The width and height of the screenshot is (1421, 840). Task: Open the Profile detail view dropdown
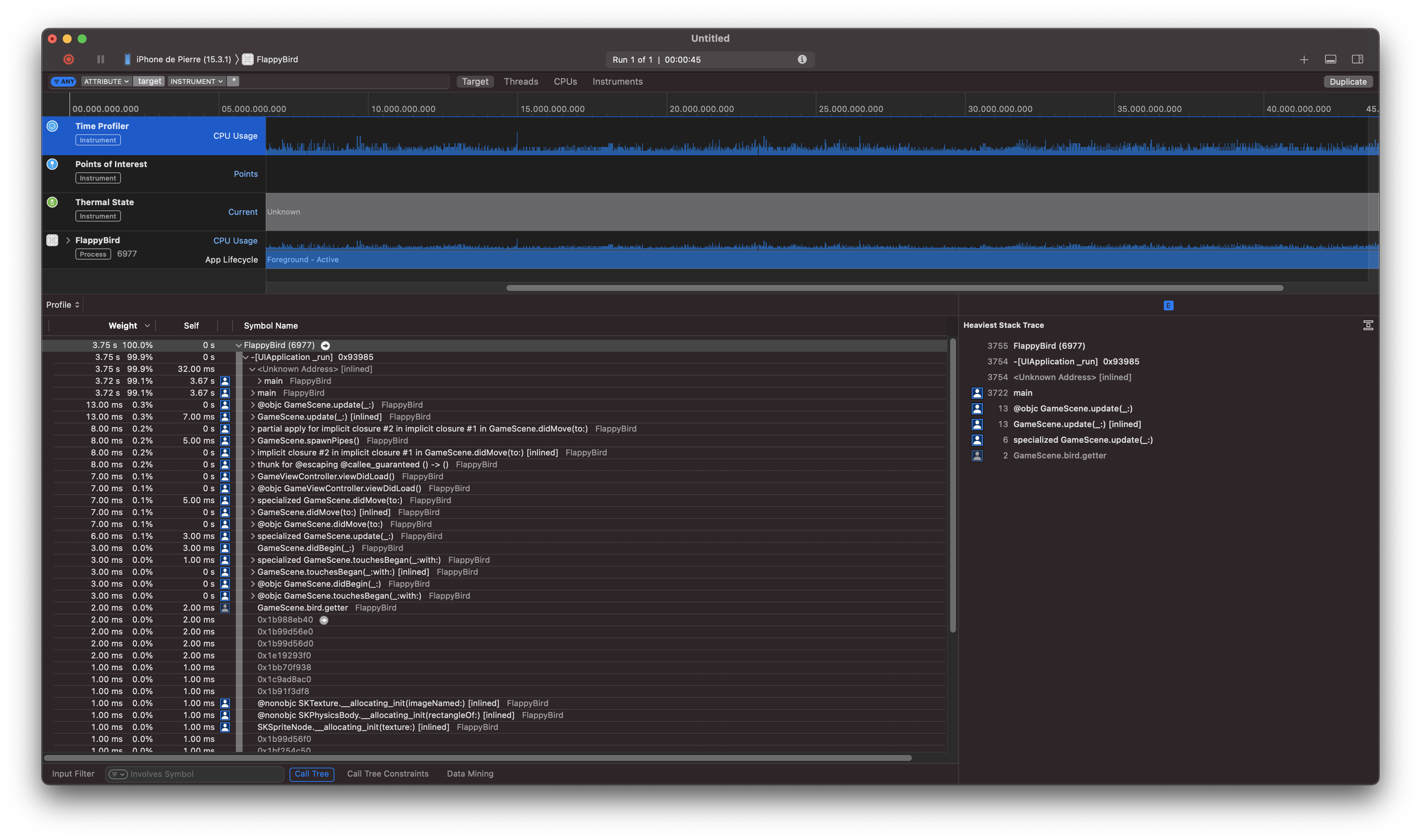point(63,304)
